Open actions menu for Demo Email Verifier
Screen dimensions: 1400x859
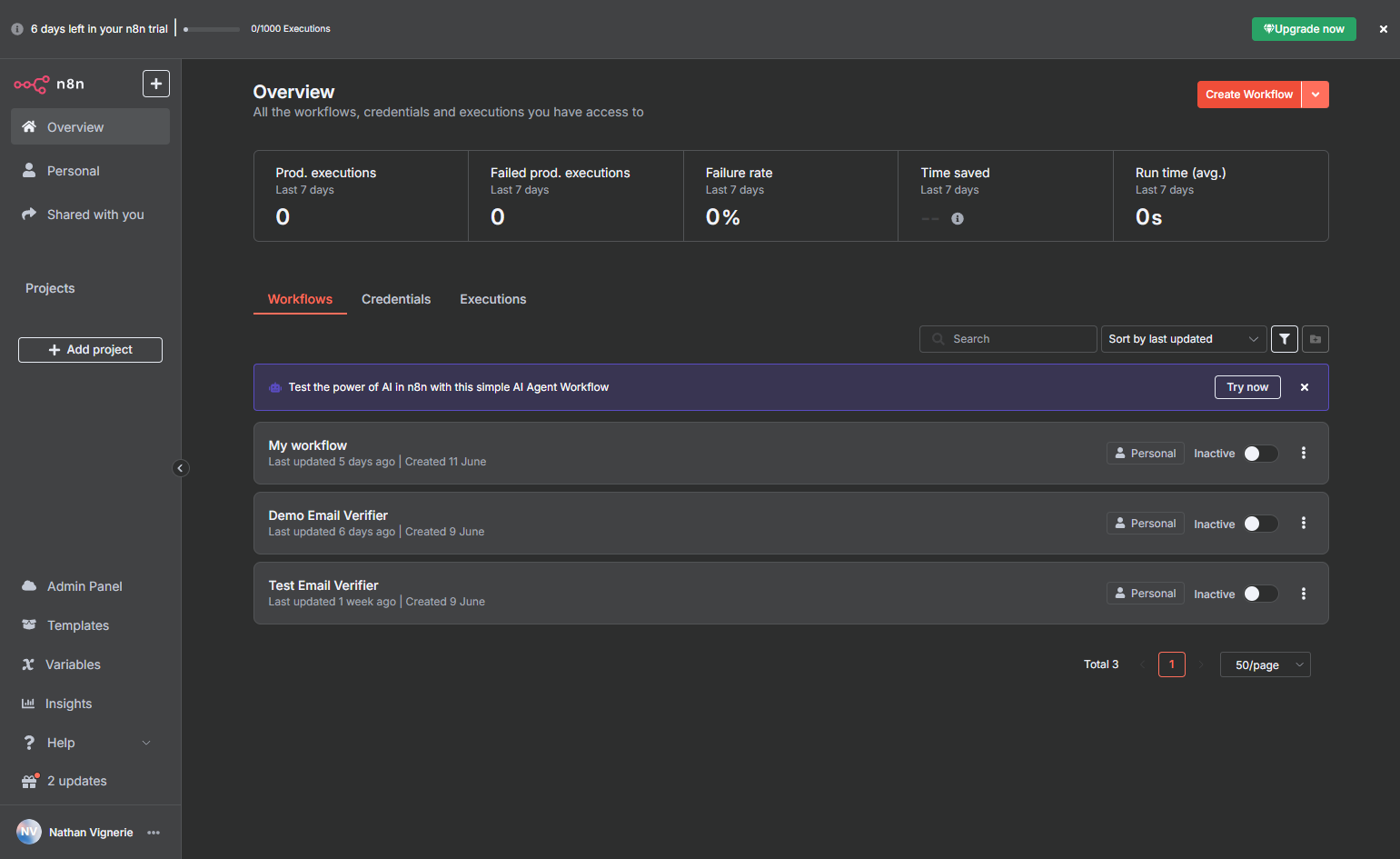pyautogui.click(x=1304, y=523)
